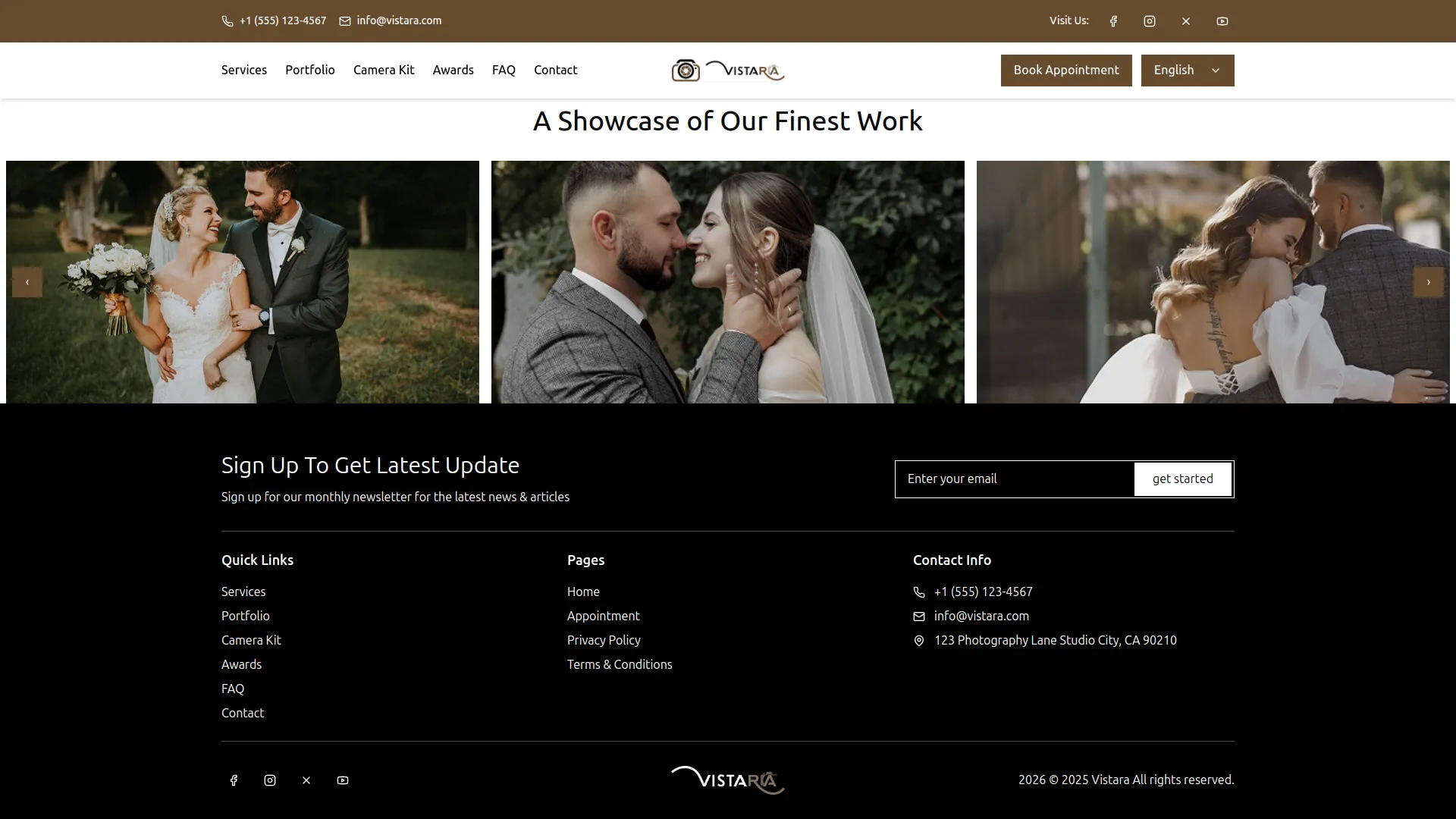Viewport: 1456px width, 819px height.
Task: Click Terms & Conditions link in footer
Action: click(620, 664)
